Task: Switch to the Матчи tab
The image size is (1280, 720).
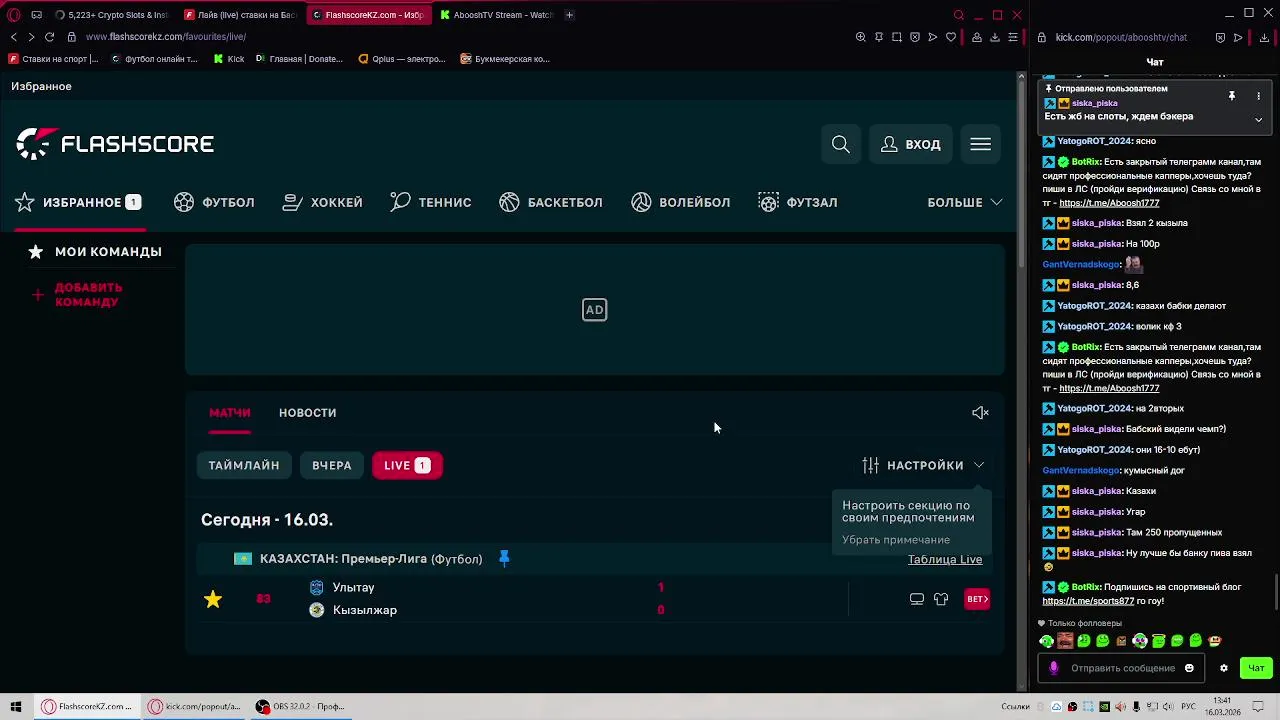Action: click(x=230, y=413)
